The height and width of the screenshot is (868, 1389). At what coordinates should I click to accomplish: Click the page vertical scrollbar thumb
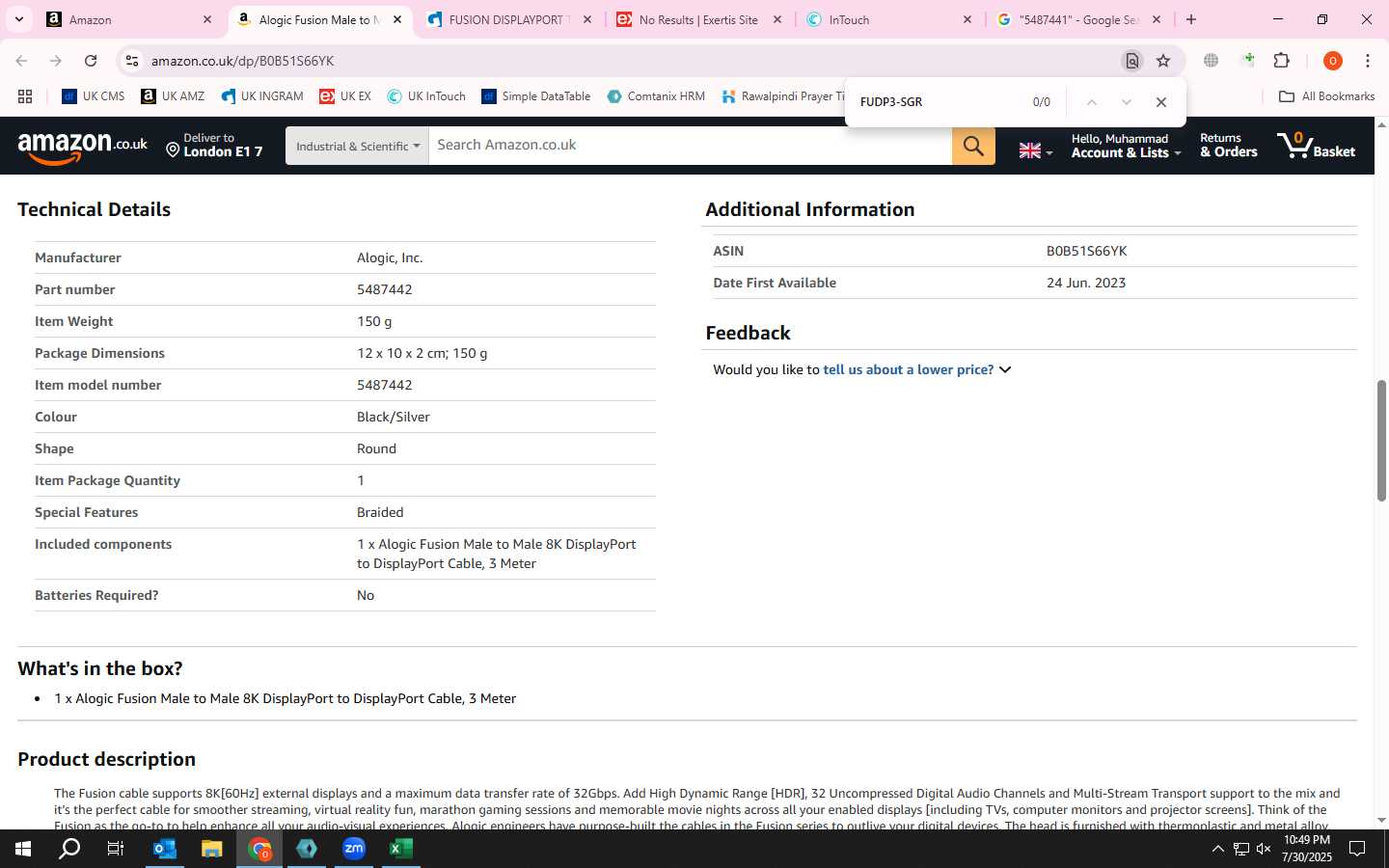1381,441
